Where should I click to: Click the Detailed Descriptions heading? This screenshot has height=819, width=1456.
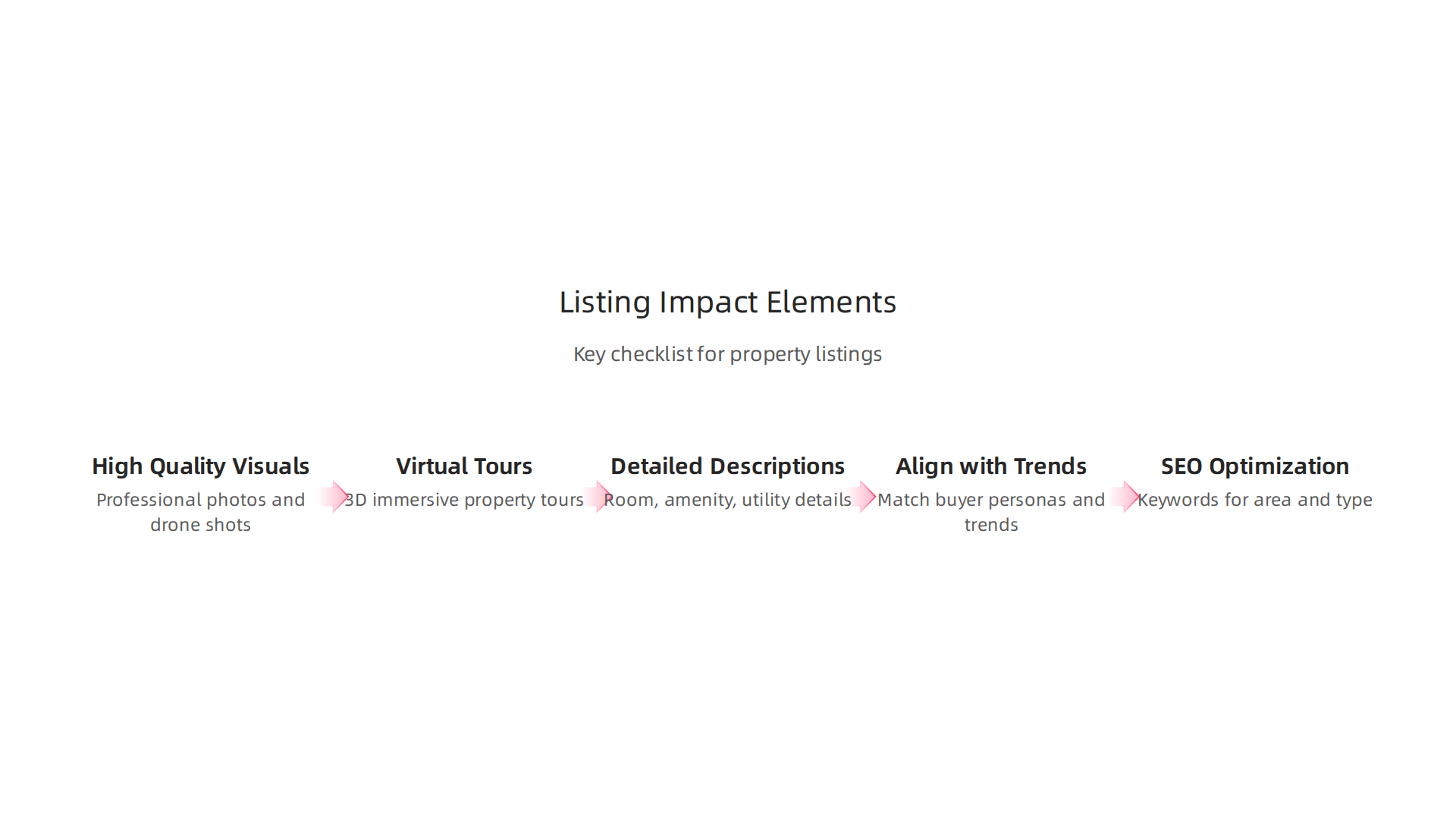(x=728, y=466)
